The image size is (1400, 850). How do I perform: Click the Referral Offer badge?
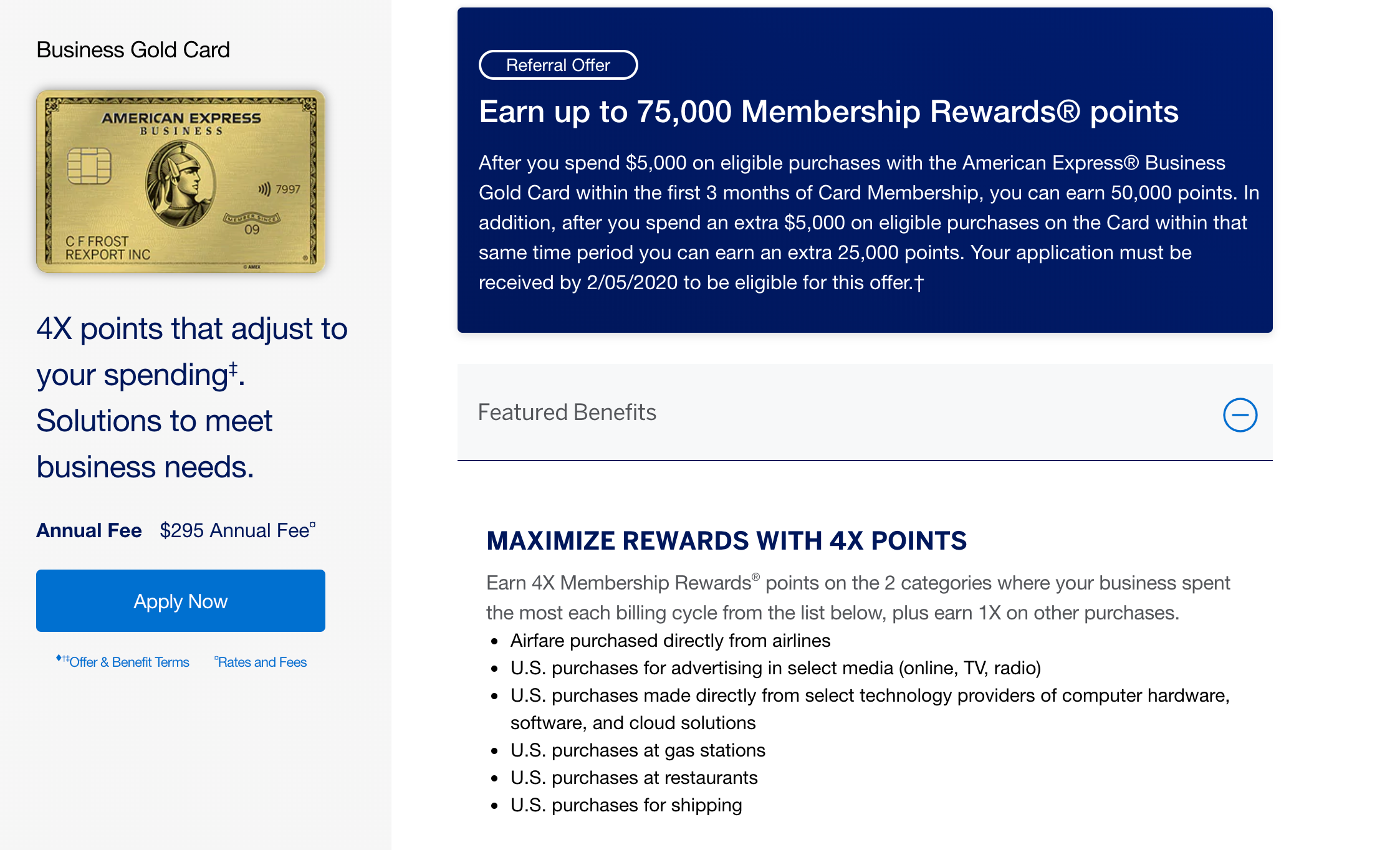(558, 65)
